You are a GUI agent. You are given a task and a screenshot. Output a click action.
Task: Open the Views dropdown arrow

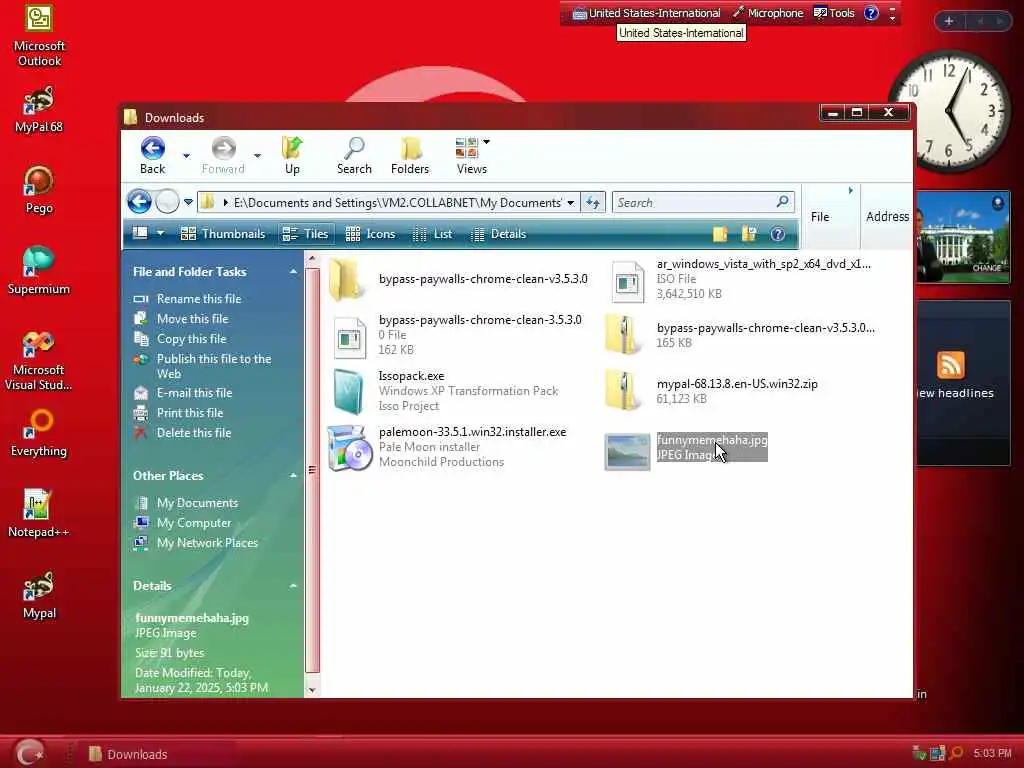point(487,142)
